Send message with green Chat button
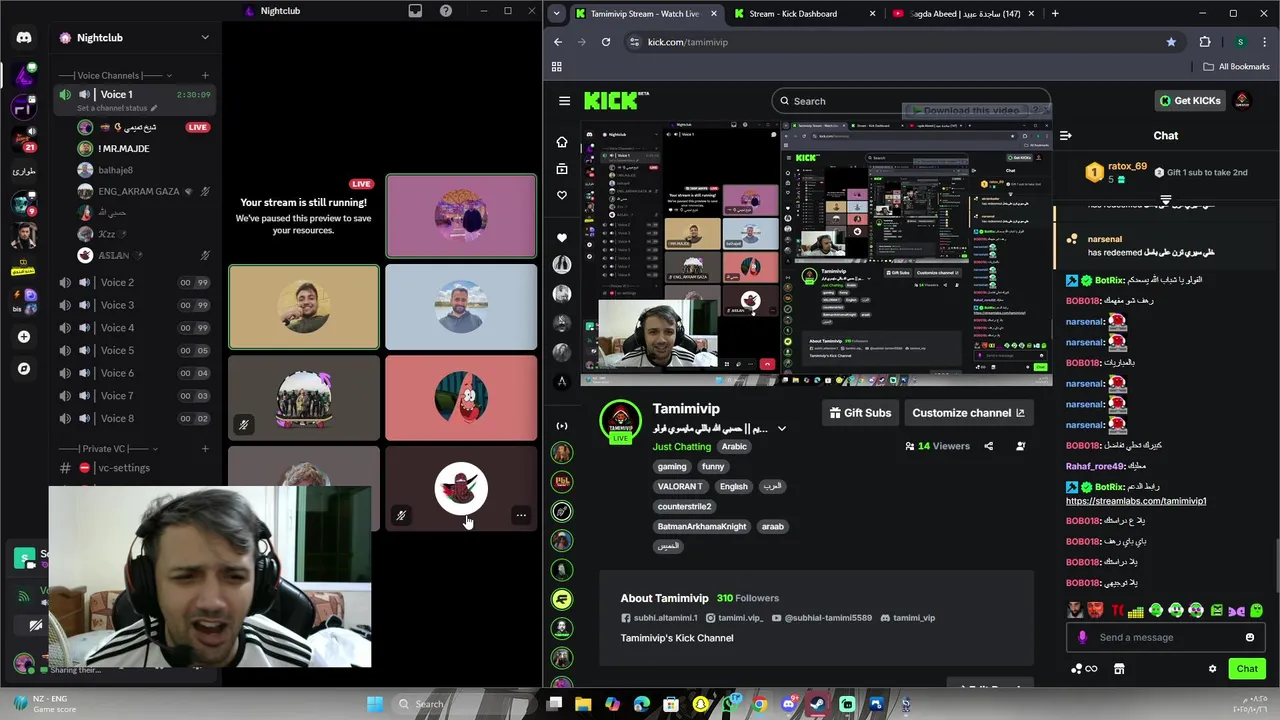 (1247, 669)
